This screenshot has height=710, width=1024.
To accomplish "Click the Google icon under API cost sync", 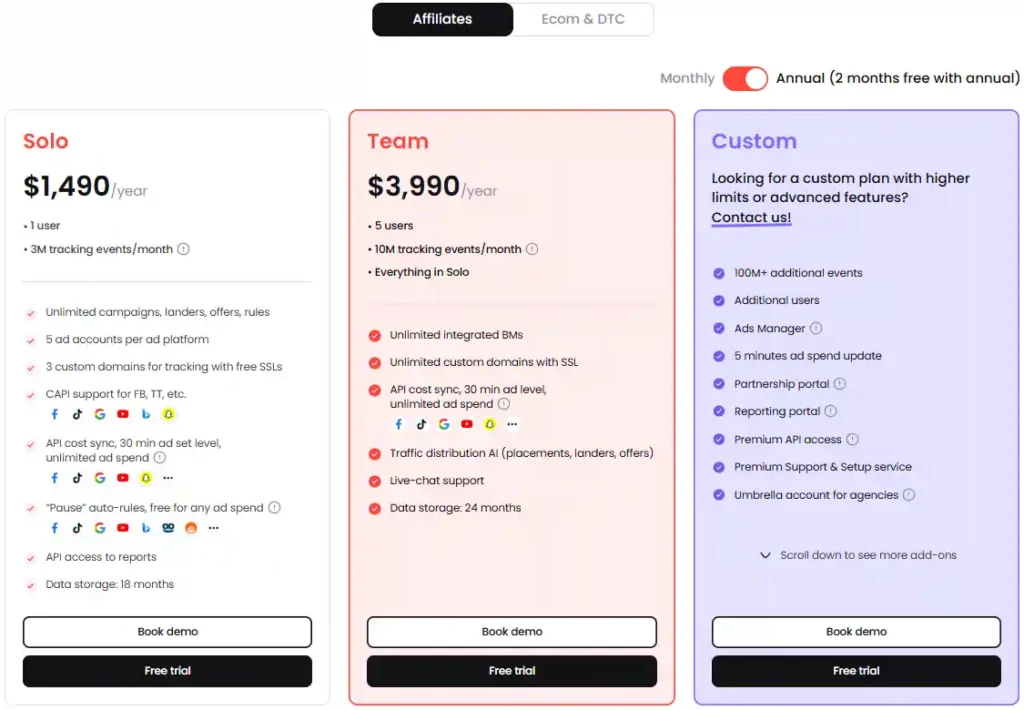I will click(99, 478).
